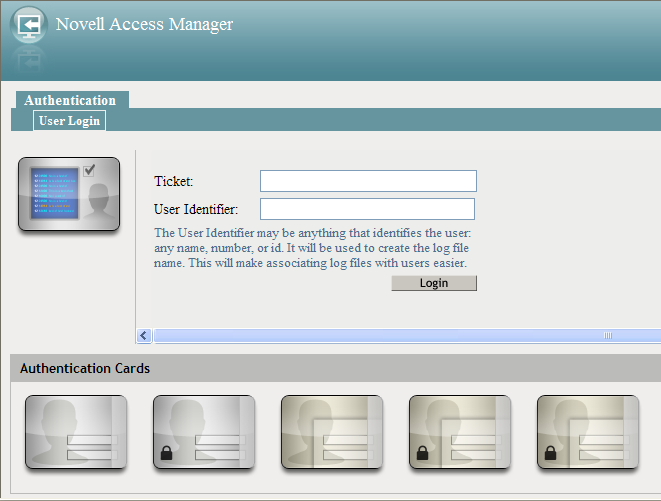Click the User Identifier label
The height and width of the screenshot is (501, 661).
tap(196, 209)
